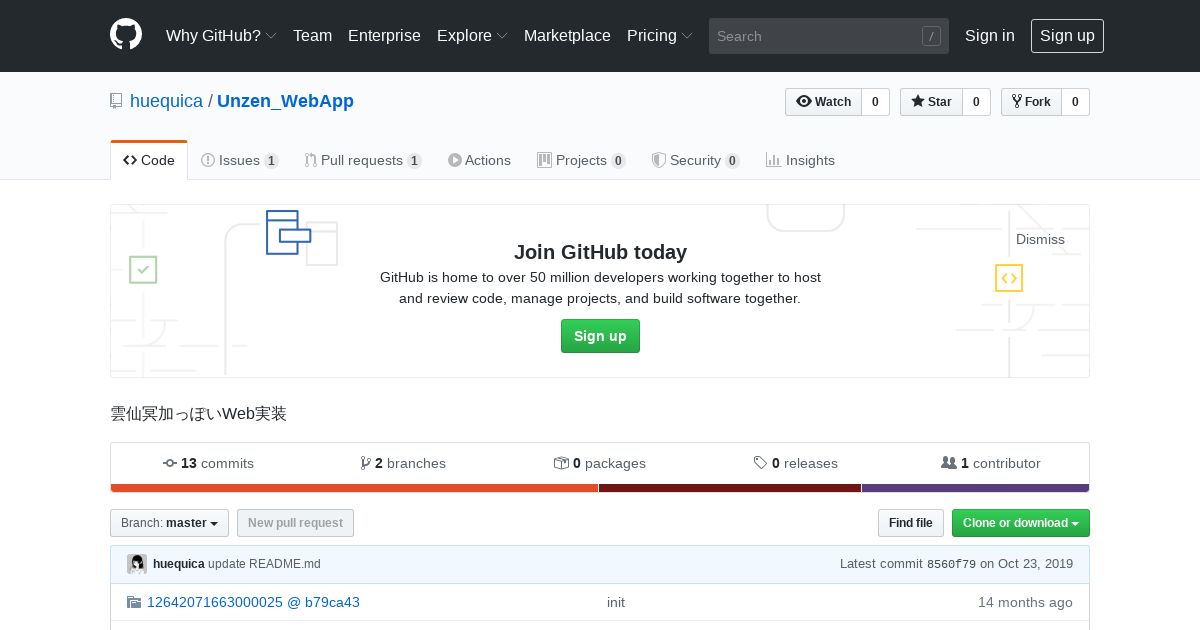Click the releases tag icon
The image size is (1200, 630).
761,463
